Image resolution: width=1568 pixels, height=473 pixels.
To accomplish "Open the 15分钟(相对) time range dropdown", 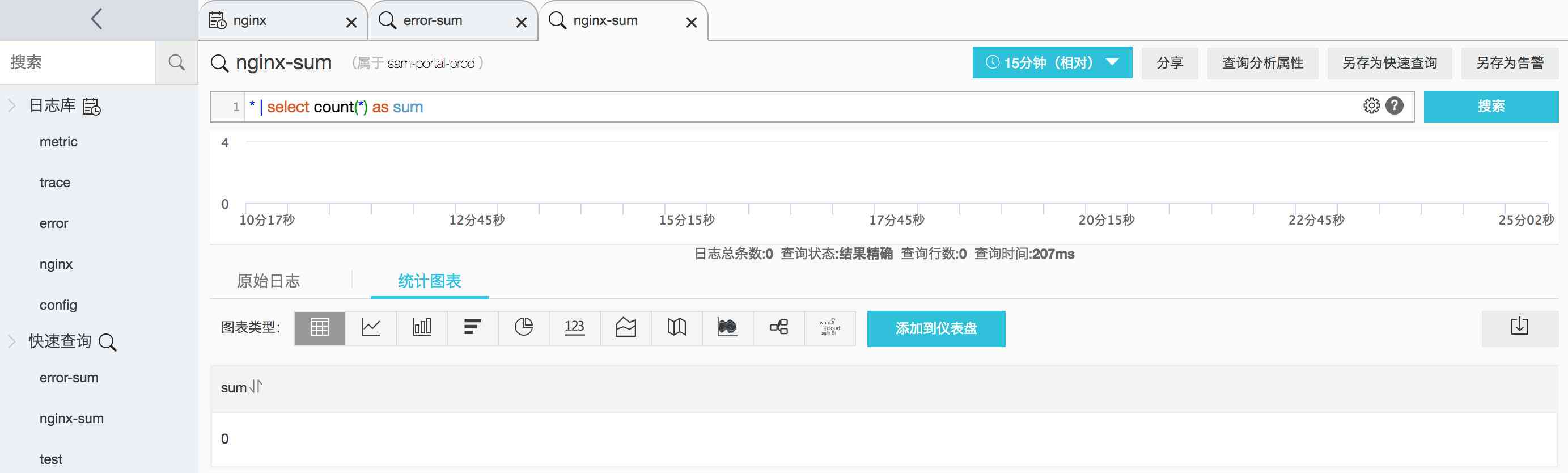I will click(1053, 63).
